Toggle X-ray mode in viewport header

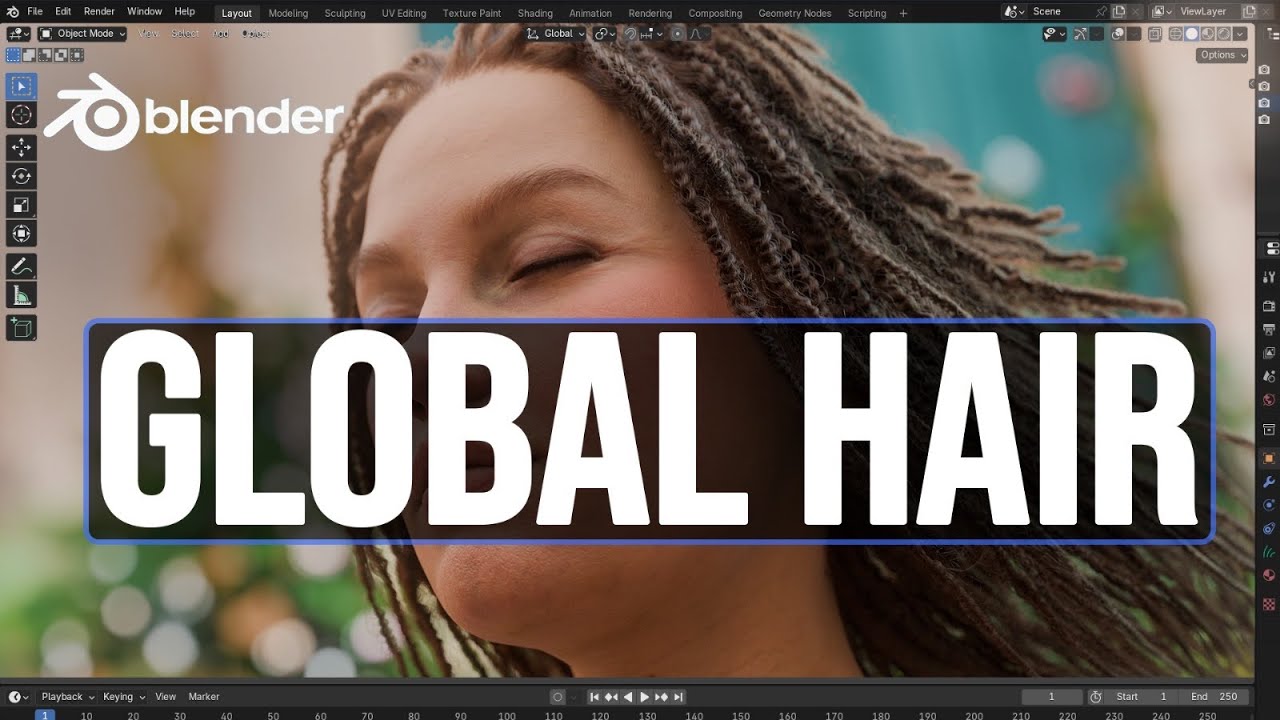coord(1155,34)
